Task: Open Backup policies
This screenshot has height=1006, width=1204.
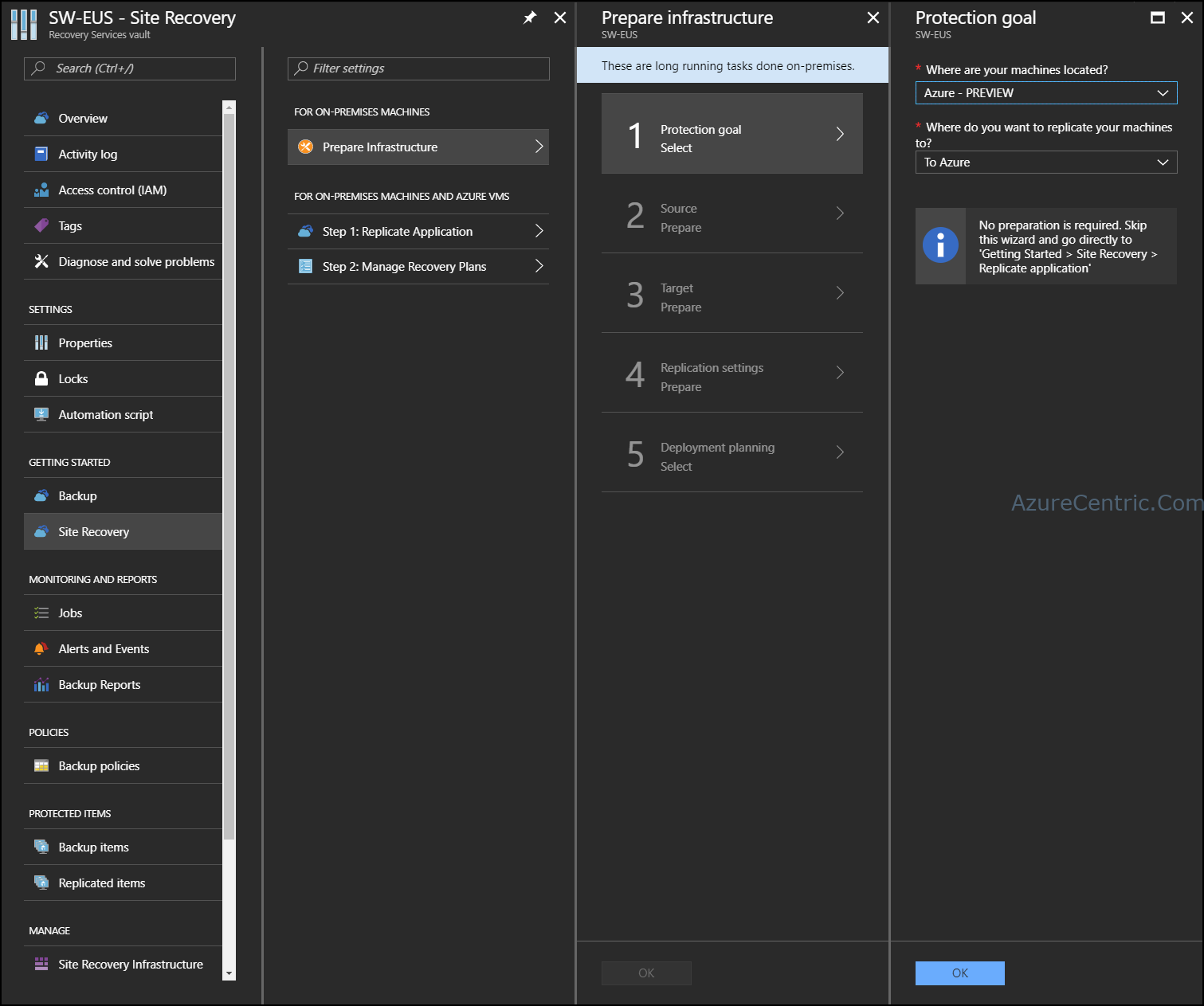Action: (x=123, y=765)
